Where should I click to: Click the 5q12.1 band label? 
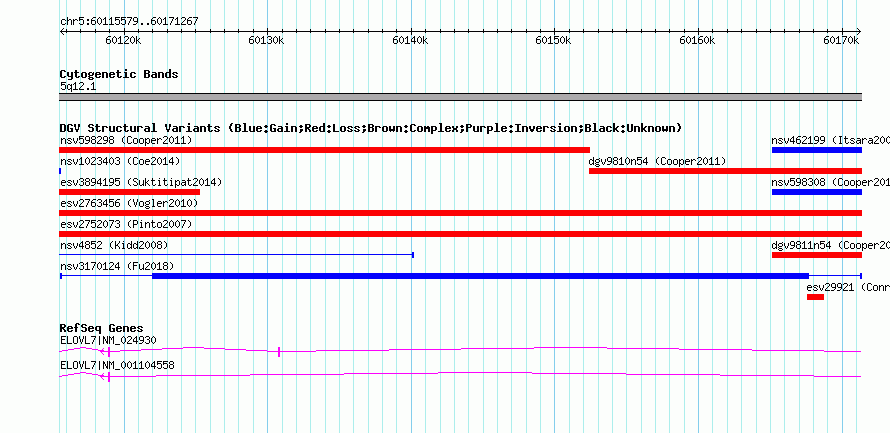coord(79,86)
